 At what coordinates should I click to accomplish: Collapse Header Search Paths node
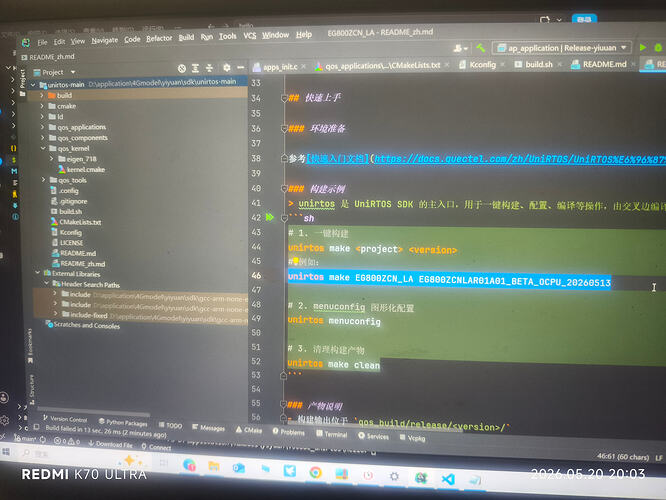(47, 283)
